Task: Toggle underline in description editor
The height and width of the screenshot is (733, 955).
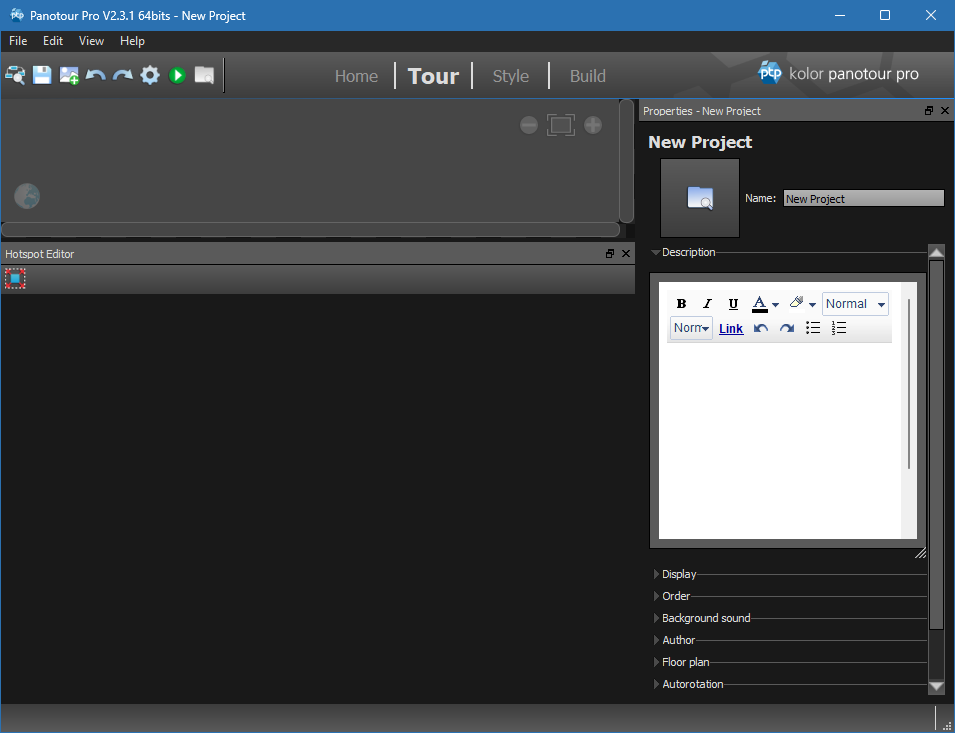Action: tap(733, 304)
